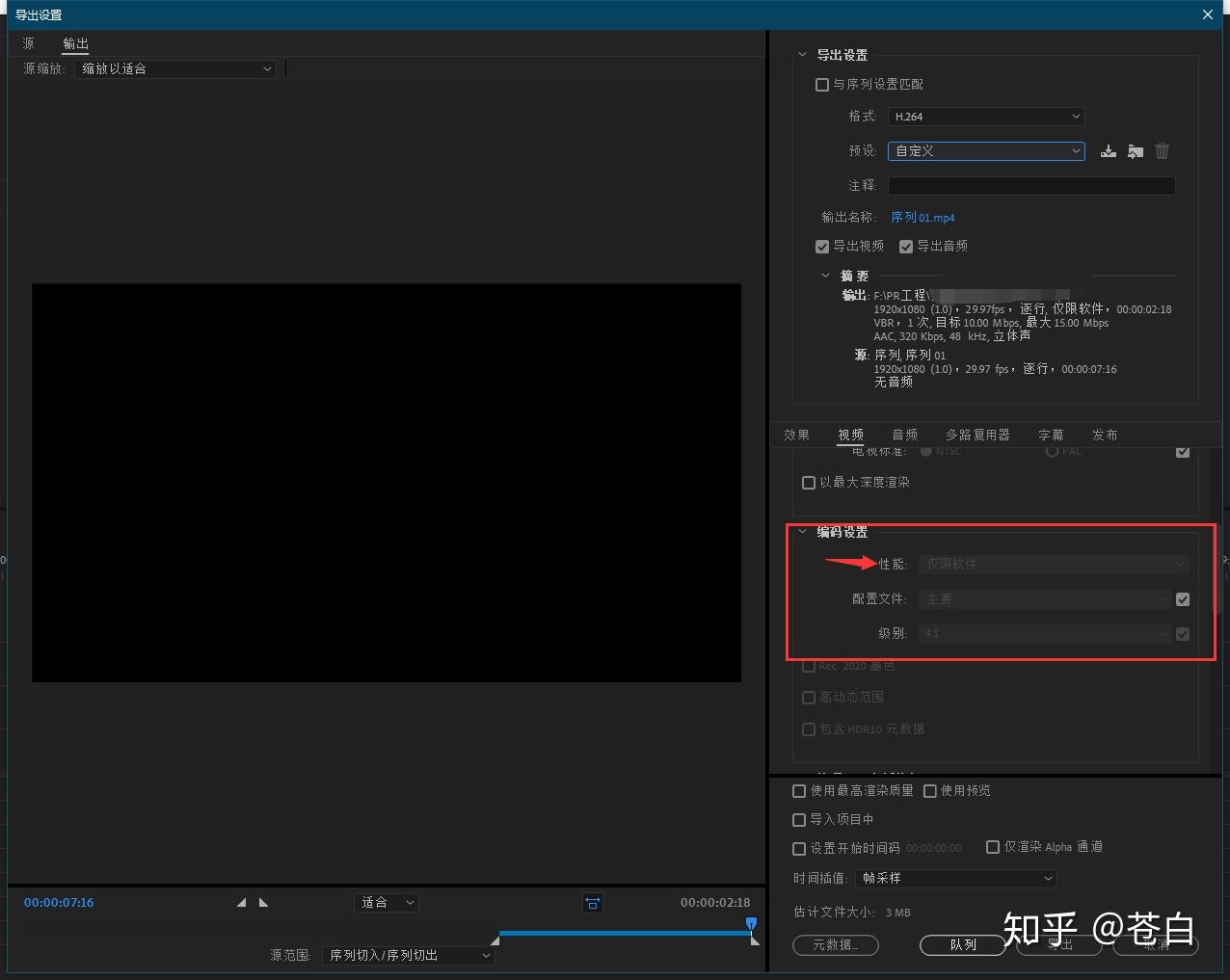Open the preview zoom 适合 dropdown

click(387, 903)
